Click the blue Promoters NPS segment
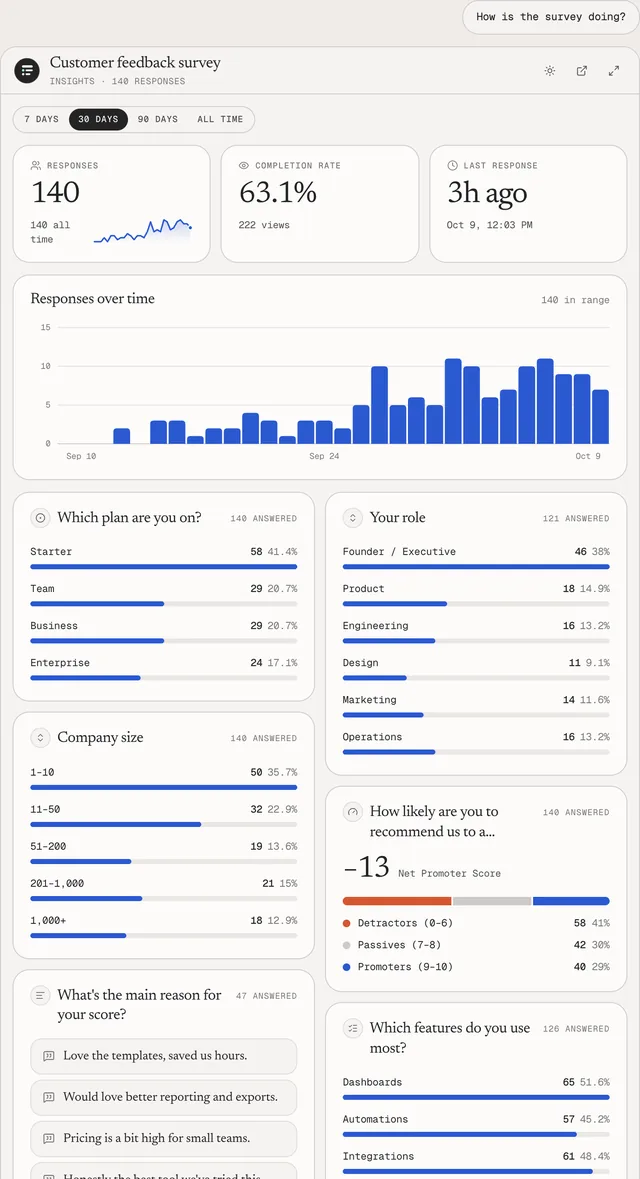The height and width of the screenshot is (1179, 640). point(572,901)
